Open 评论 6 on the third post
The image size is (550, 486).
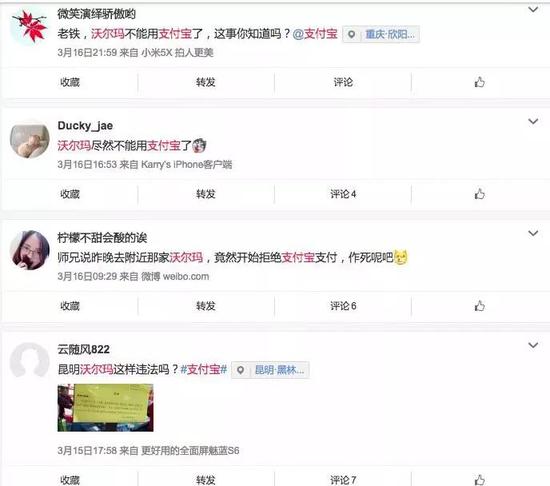point(343,306)
